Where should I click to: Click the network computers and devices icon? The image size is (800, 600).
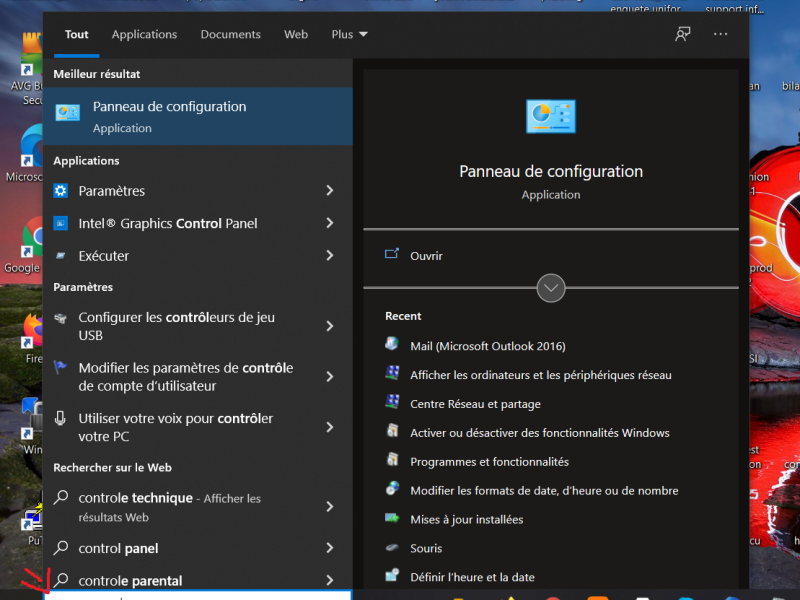coord(392,373)
